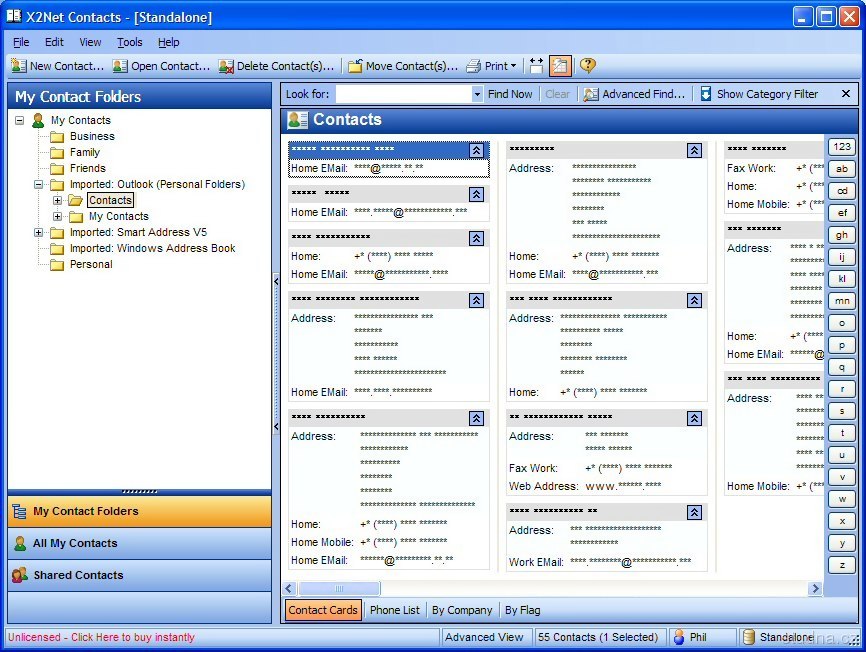This screenshot has height=652, width=866.
Task: Collapse the first selected contact card
Action: (477, 150)
